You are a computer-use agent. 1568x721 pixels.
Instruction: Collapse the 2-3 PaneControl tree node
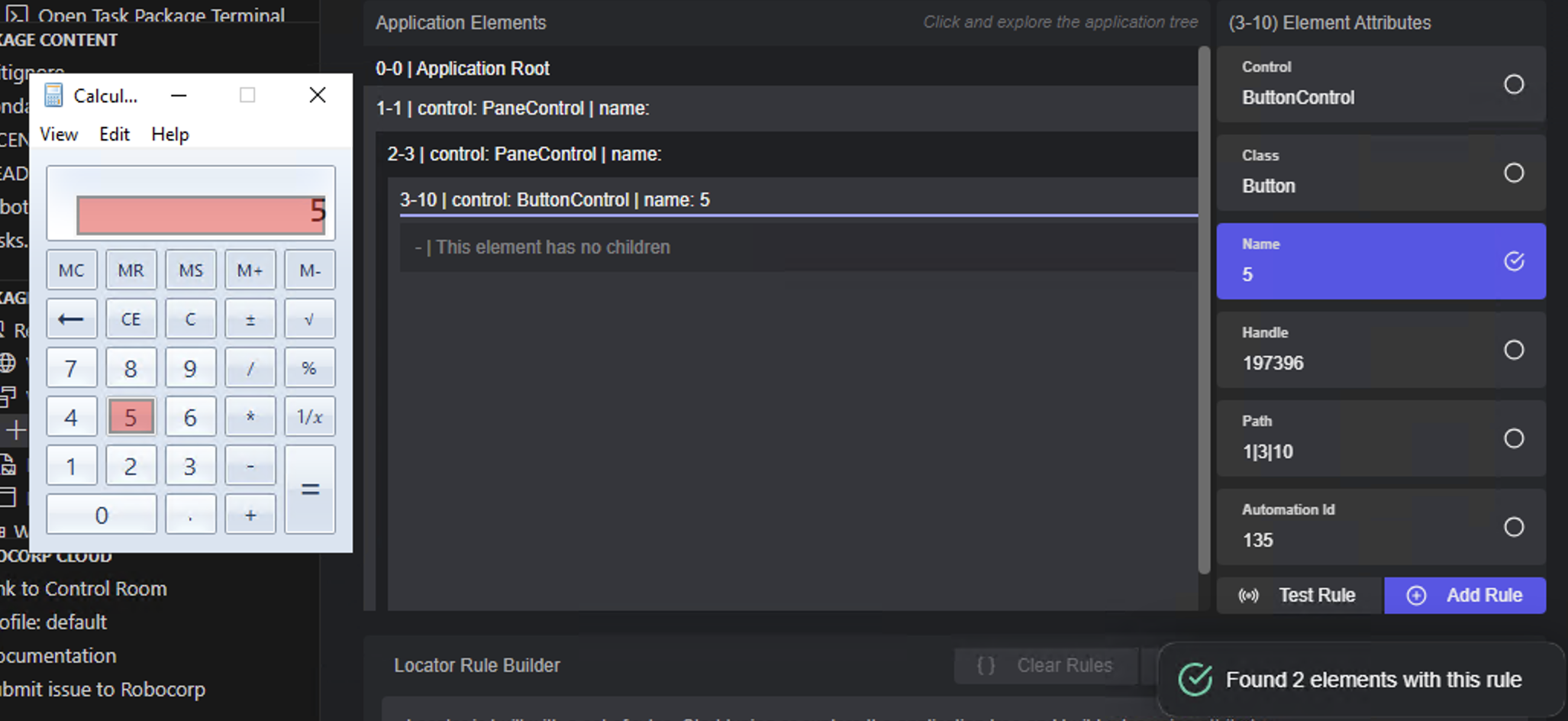coord(792,154)
